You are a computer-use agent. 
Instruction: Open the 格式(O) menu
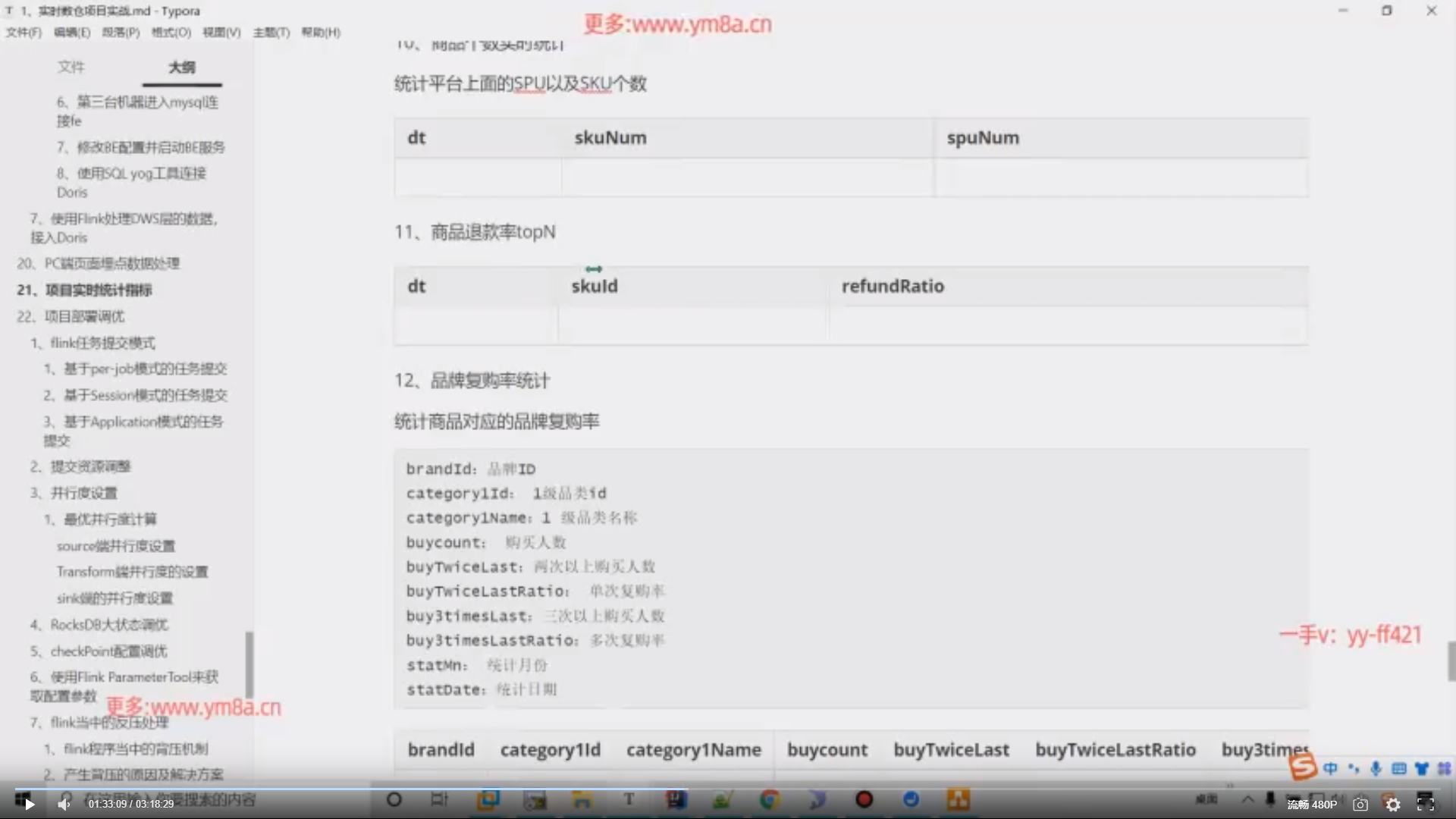coord(171,32)
